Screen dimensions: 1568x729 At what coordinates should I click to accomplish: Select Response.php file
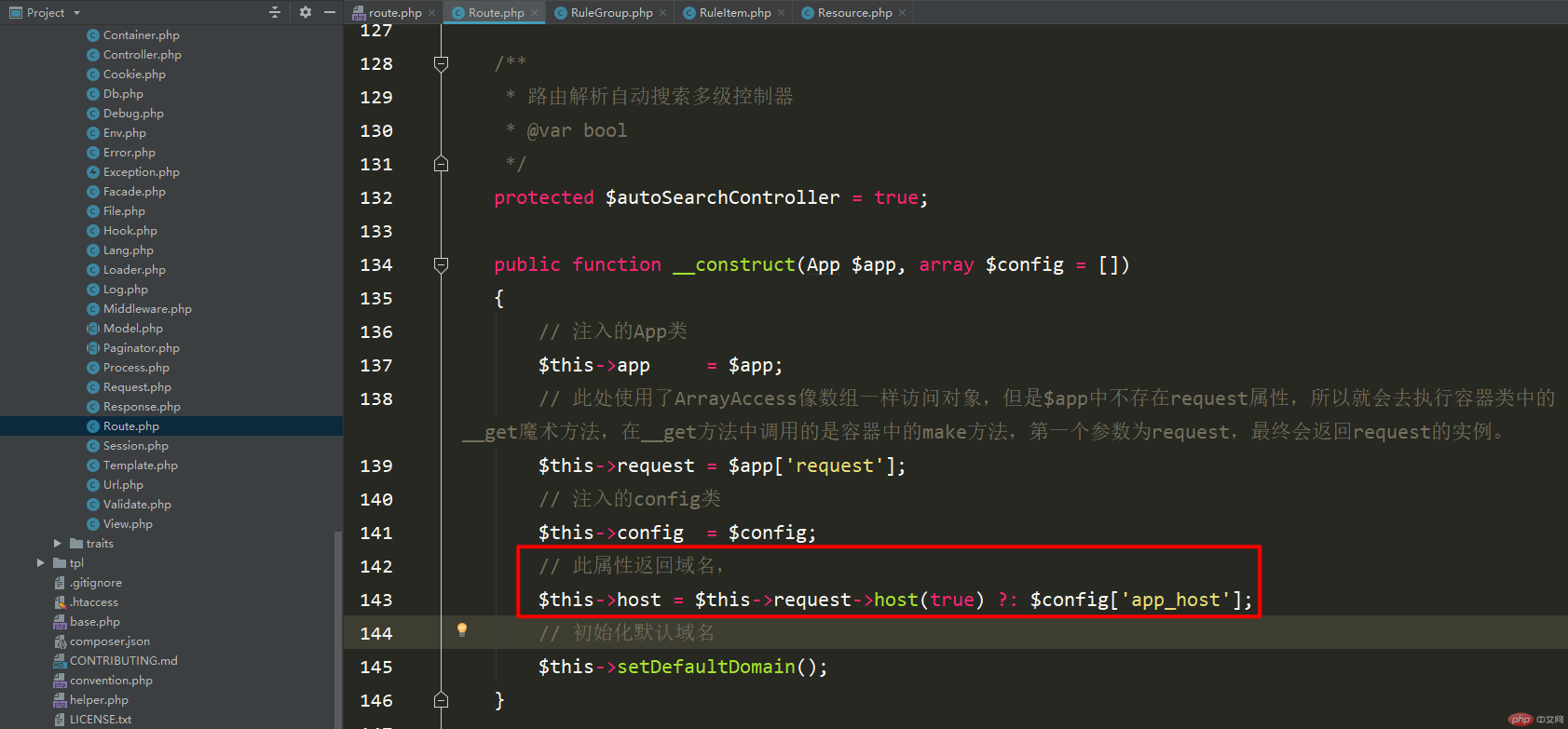click(x=142, y=407)
